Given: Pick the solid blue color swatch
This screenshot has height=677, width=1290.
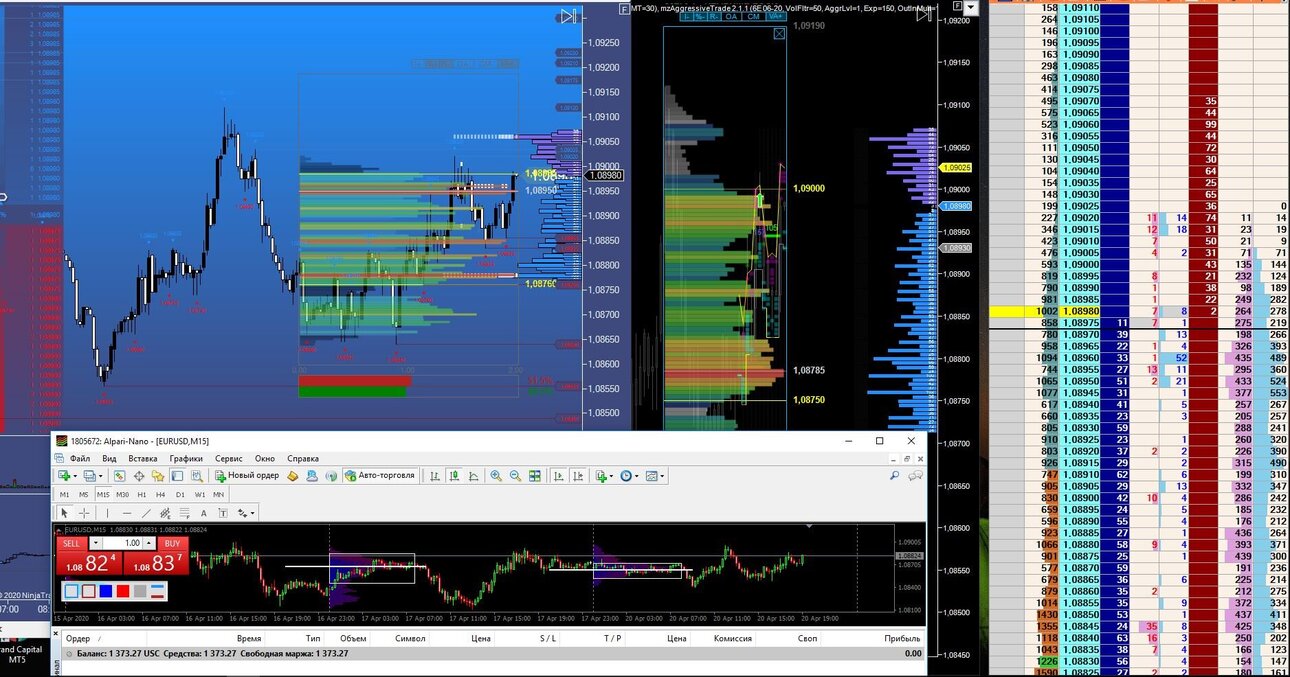Looking at the screenshot, I should 106,591.
